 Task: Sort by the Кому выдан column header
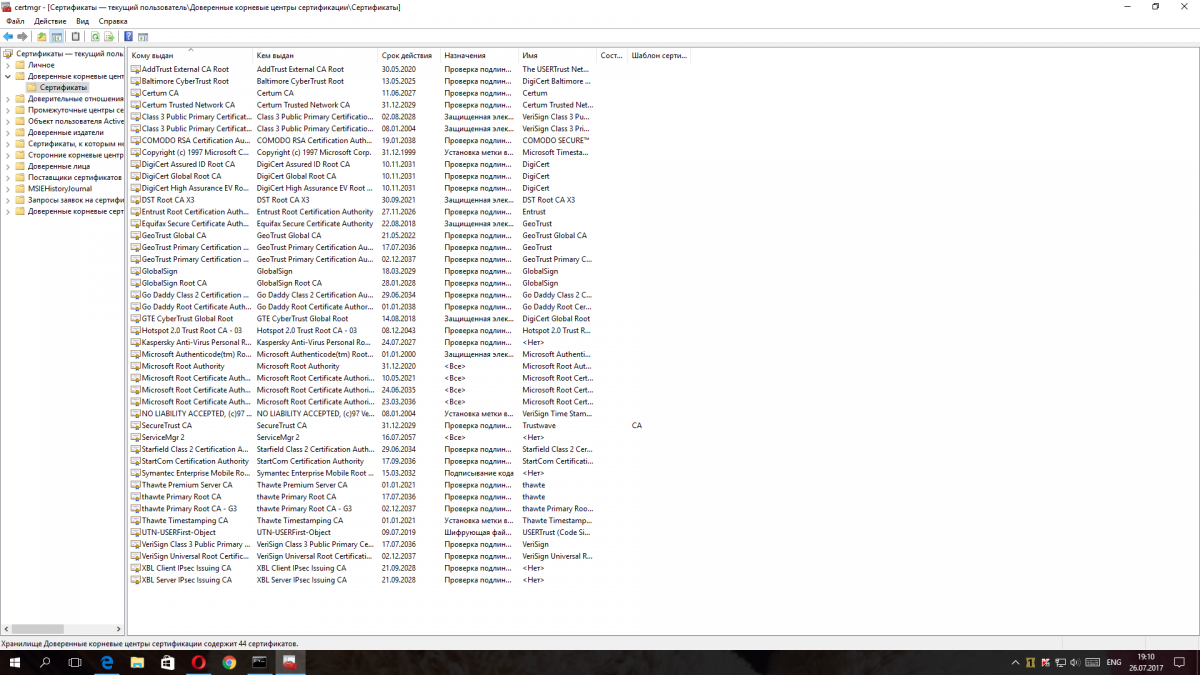coord(190,55)
